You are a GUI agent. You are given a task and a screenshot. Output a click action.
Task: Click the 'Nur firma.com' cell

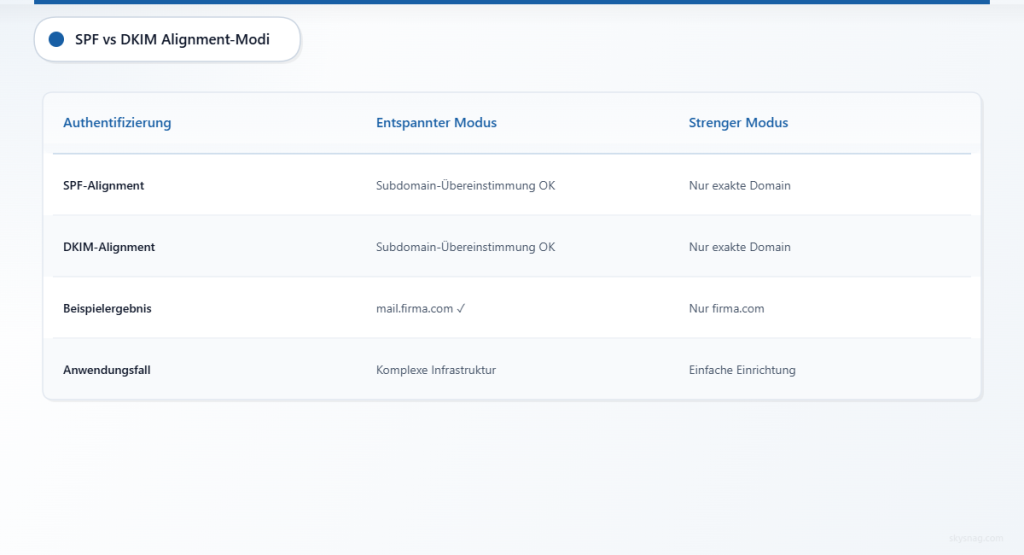point(726,308)
